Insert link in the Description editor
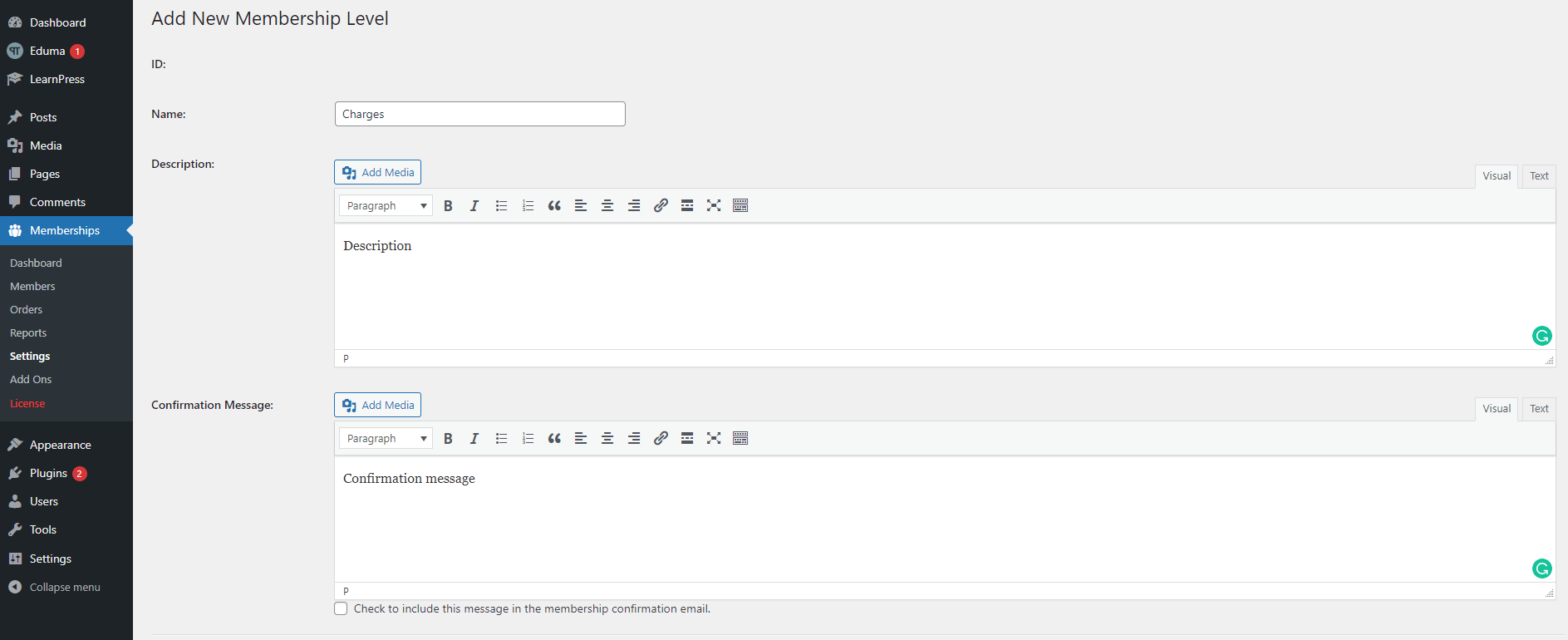Viewport: 1568px width, 640px height. point(661,205)
